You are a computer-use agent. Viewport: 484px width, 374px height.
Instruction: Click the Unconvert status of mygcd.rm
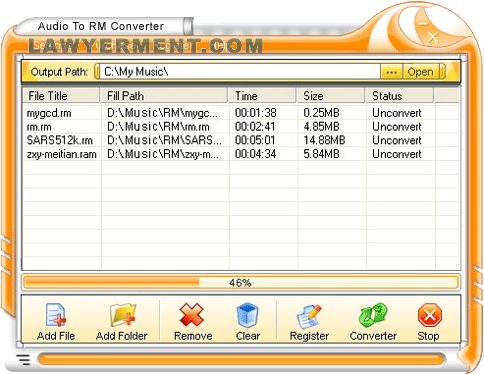pyautogui.click(x=397, y=113)
